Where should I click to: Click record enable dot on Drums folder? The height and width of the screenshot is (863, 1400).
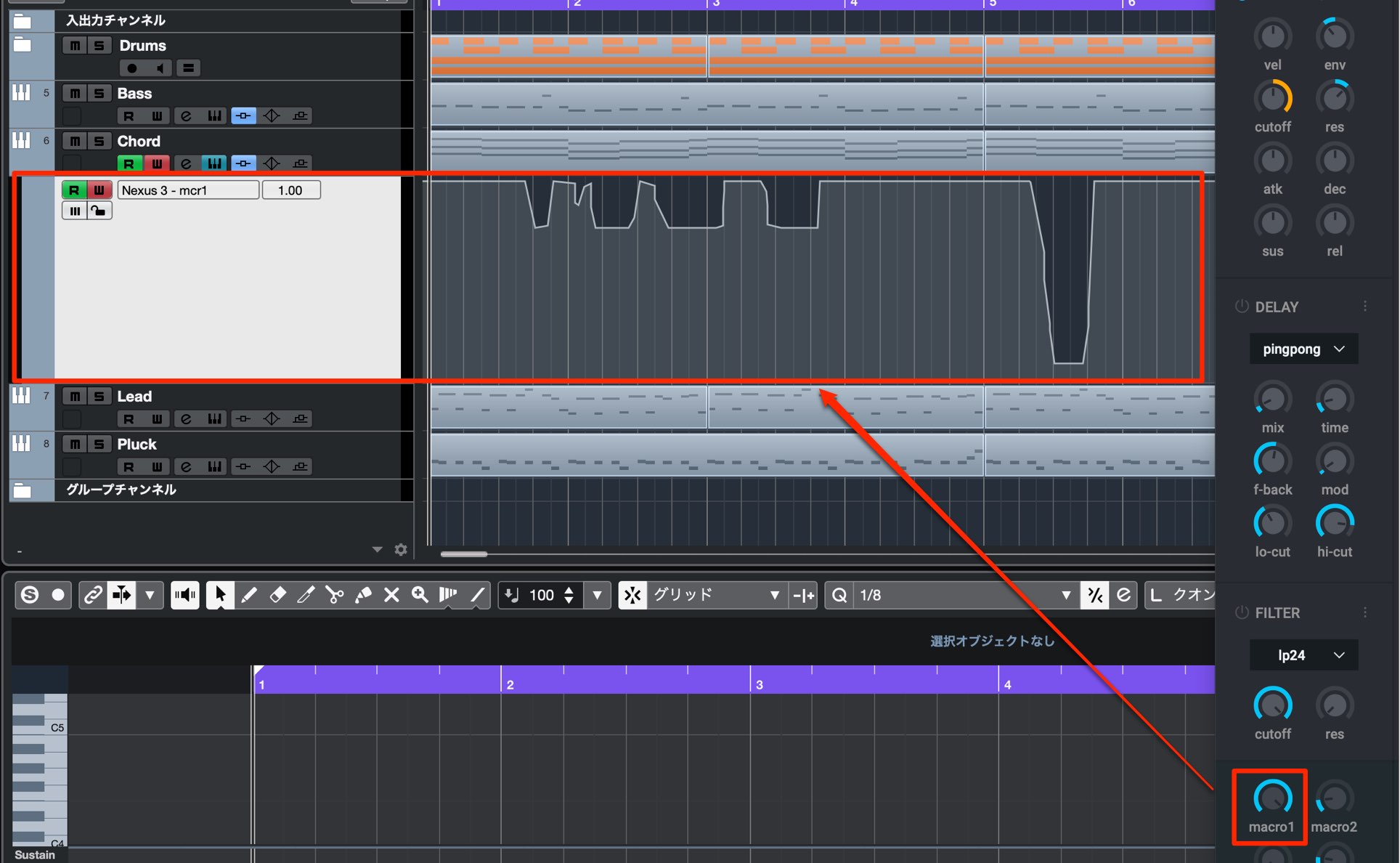(x=131, y=68)
